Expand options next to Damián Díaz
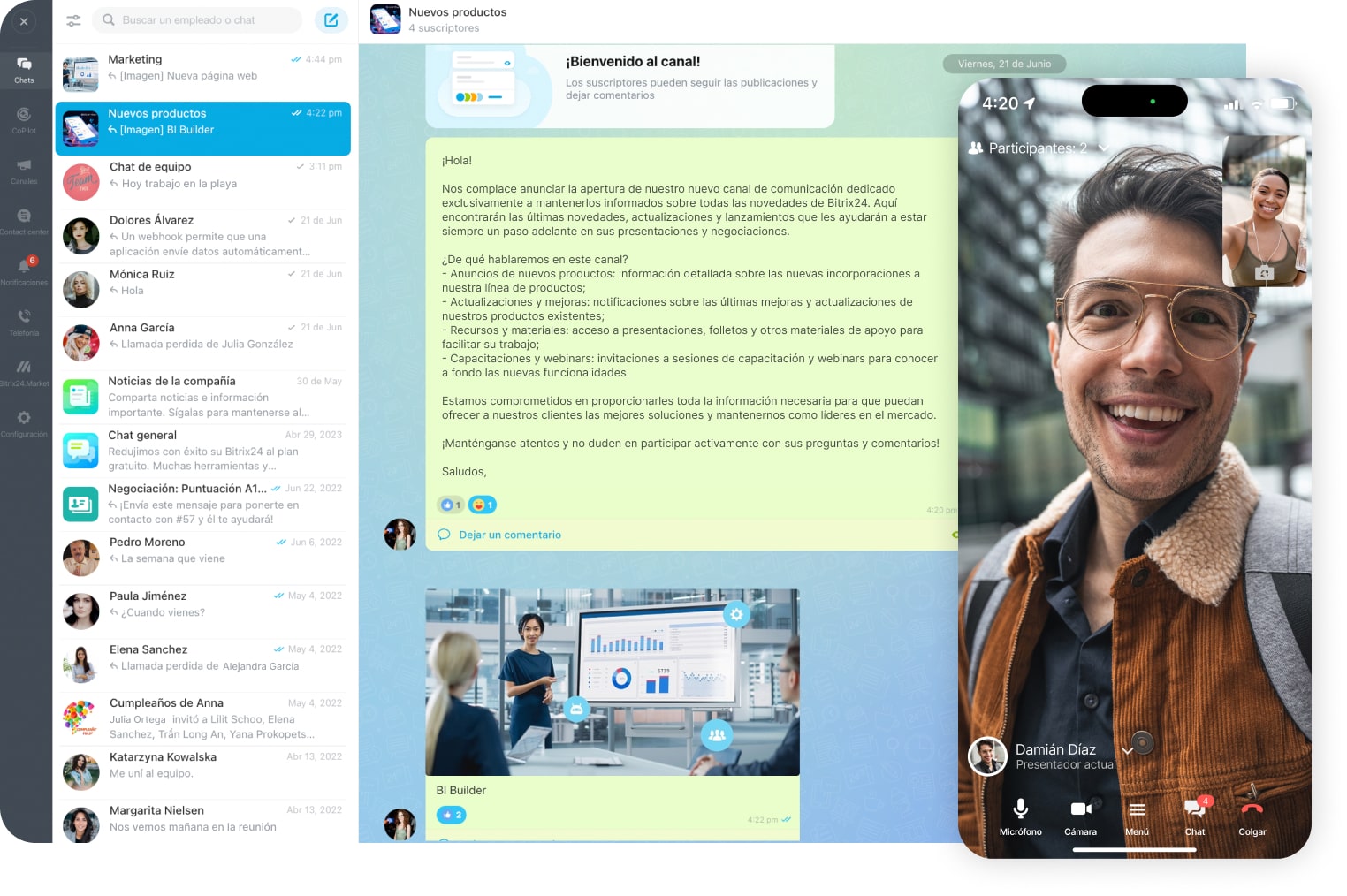The height and width of the screenshot is (896, 1347). click(1127, 751)
